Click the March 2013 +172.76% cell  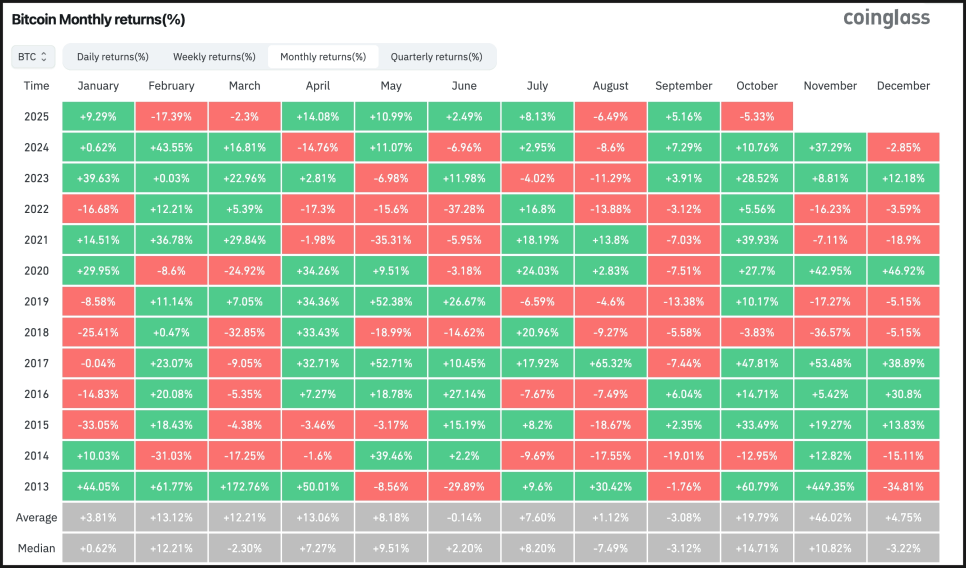point(244,488)
